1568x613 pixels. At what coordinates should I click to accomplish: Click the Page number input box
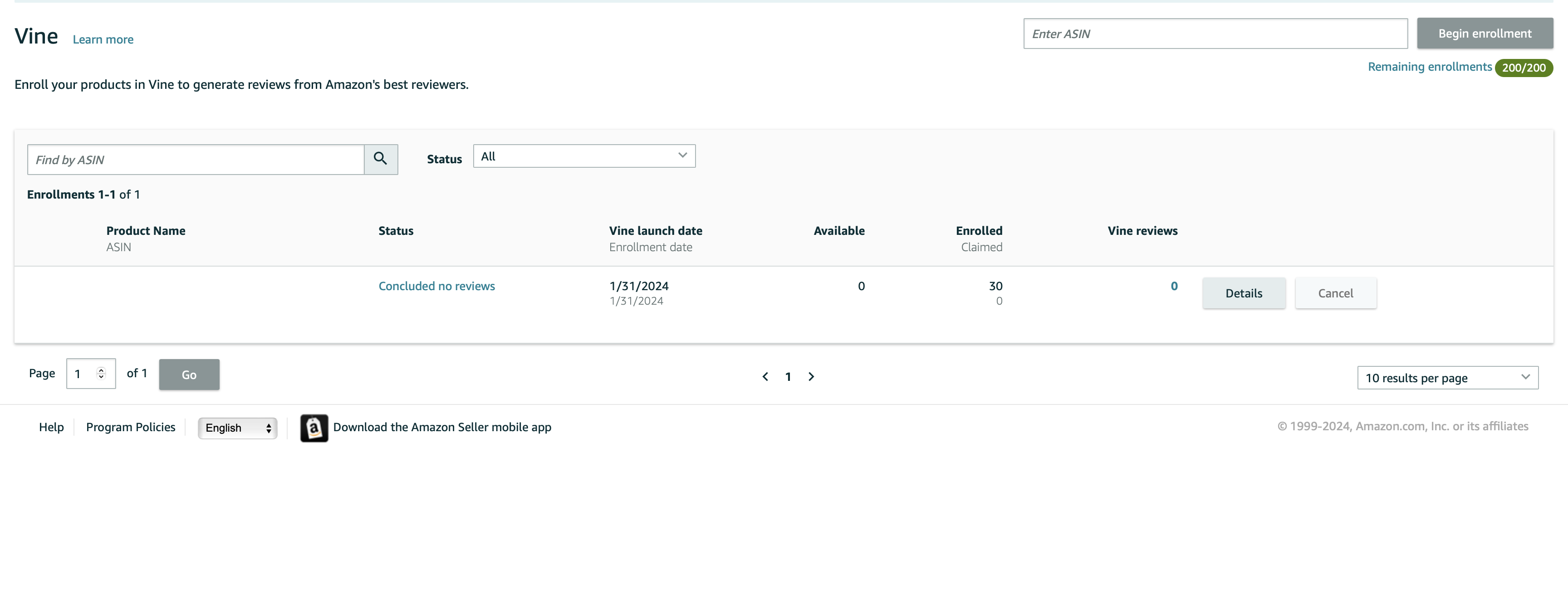tap(91, 374)
